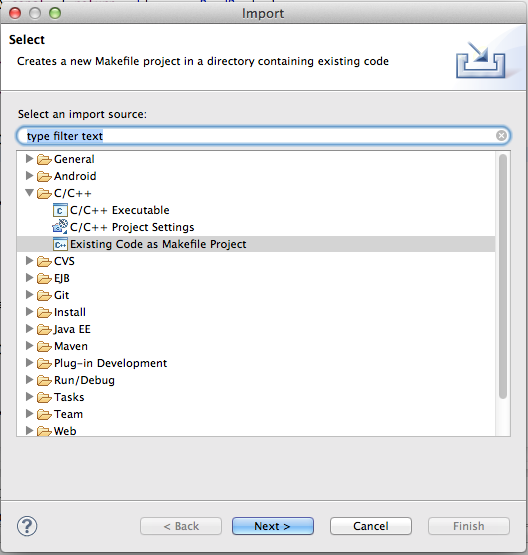Expand the General category
This screenshot has width=528, height=555.
coord(30,159)
